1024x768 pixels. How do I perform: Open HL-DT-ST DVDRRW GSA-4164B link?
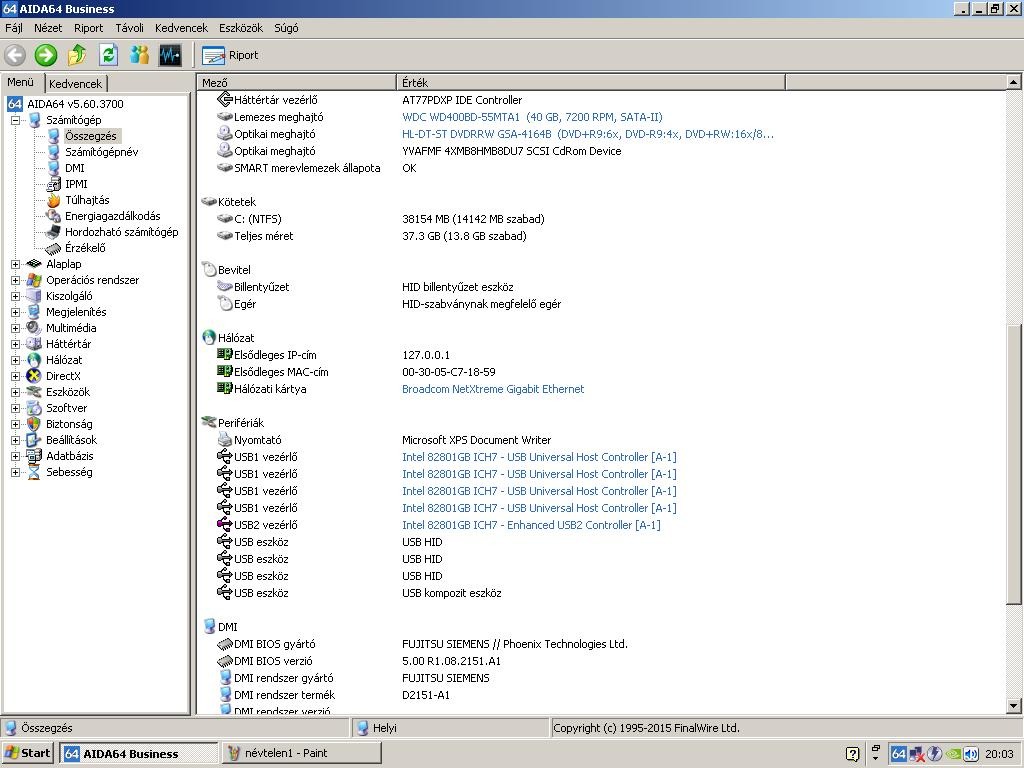588,134
